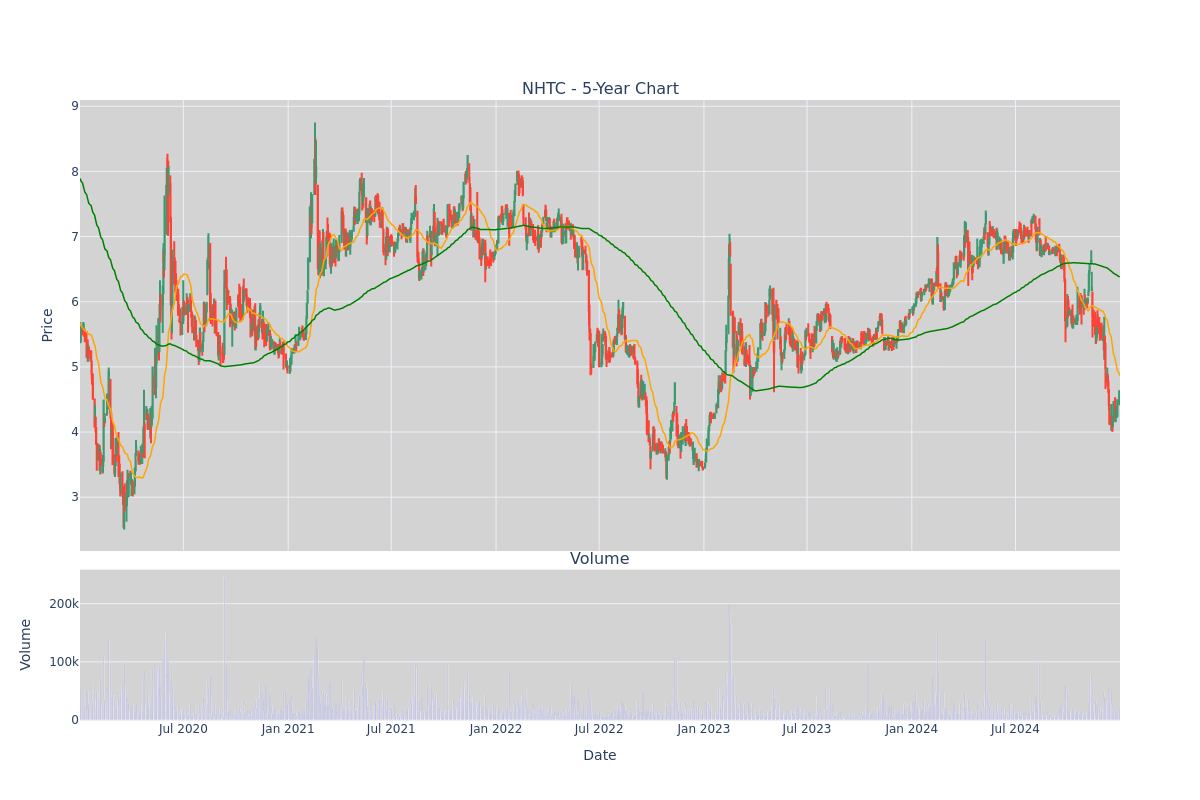Viewport: 1200px width, 800px height.
Task: Click the green long moving average line start near 7.9
Action: tap(82, 181)
